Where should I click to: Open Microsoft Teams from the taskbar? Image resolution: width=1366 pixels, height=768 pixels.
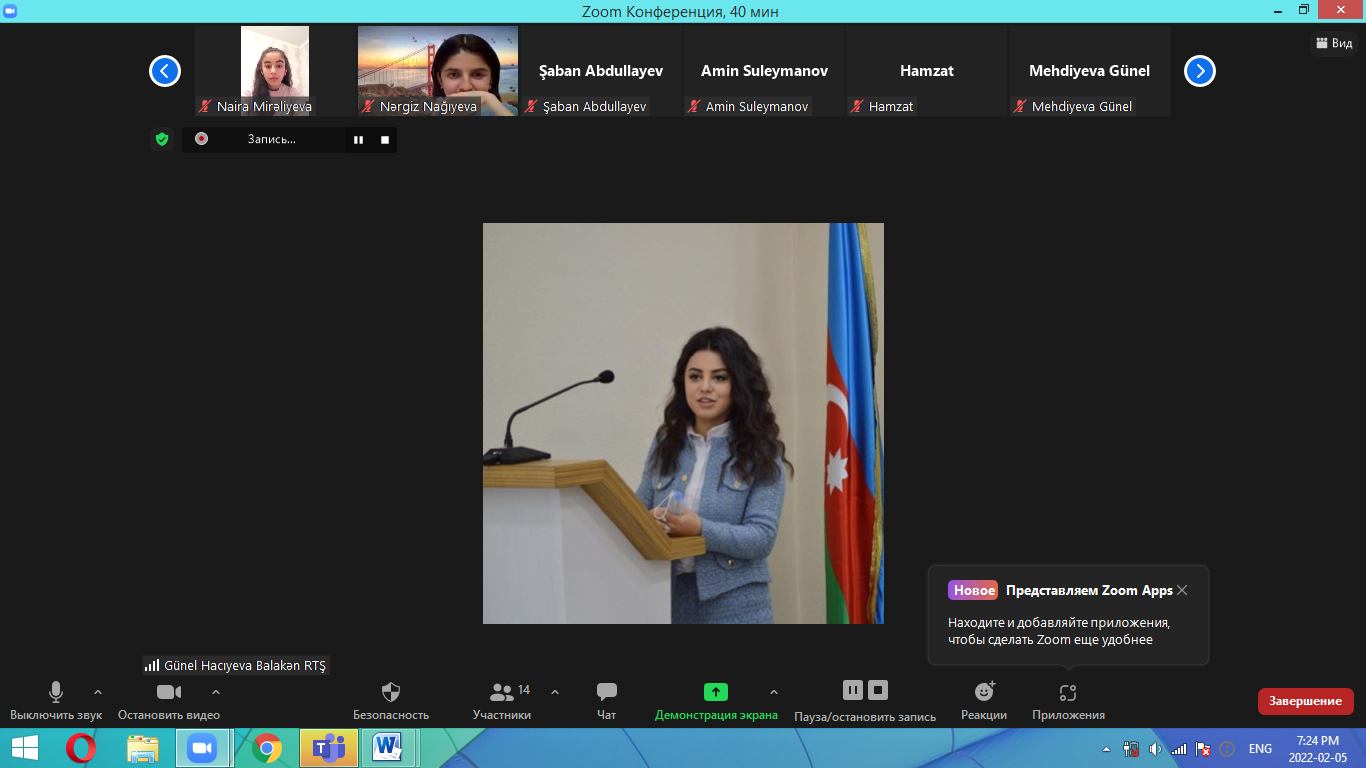click(x=329, y=748)
